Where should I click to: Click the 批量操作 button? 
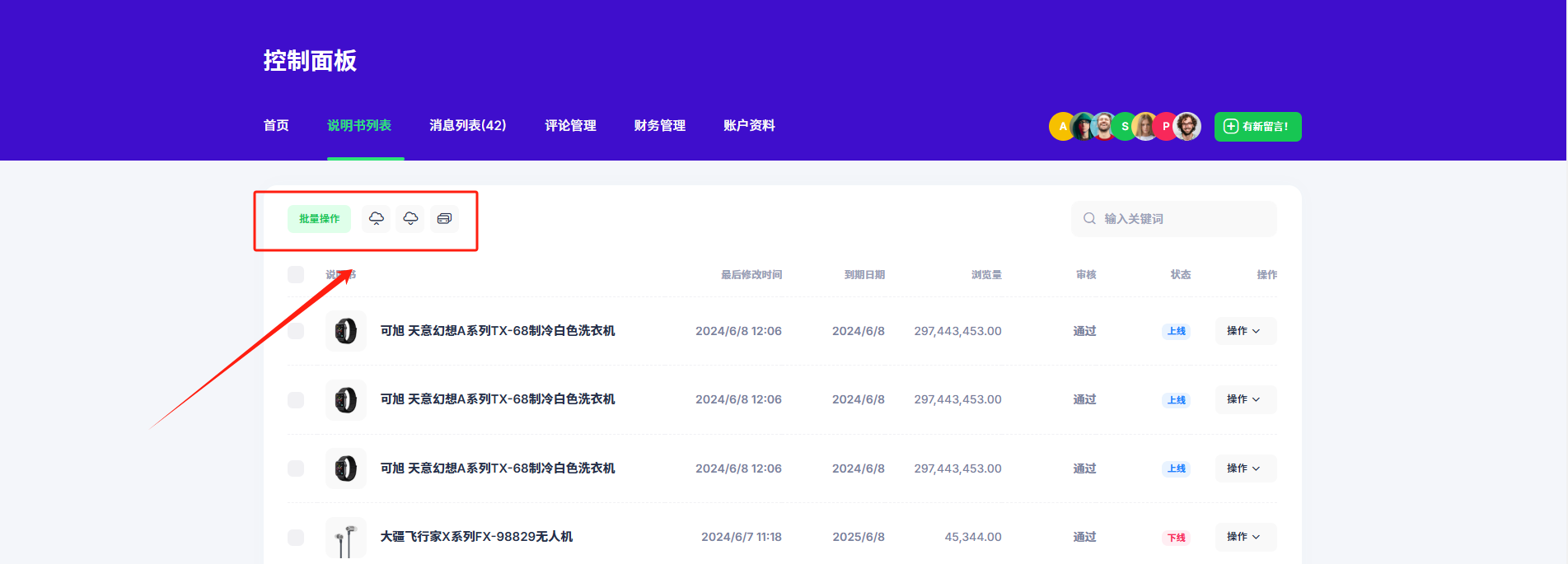pos(319,219)
